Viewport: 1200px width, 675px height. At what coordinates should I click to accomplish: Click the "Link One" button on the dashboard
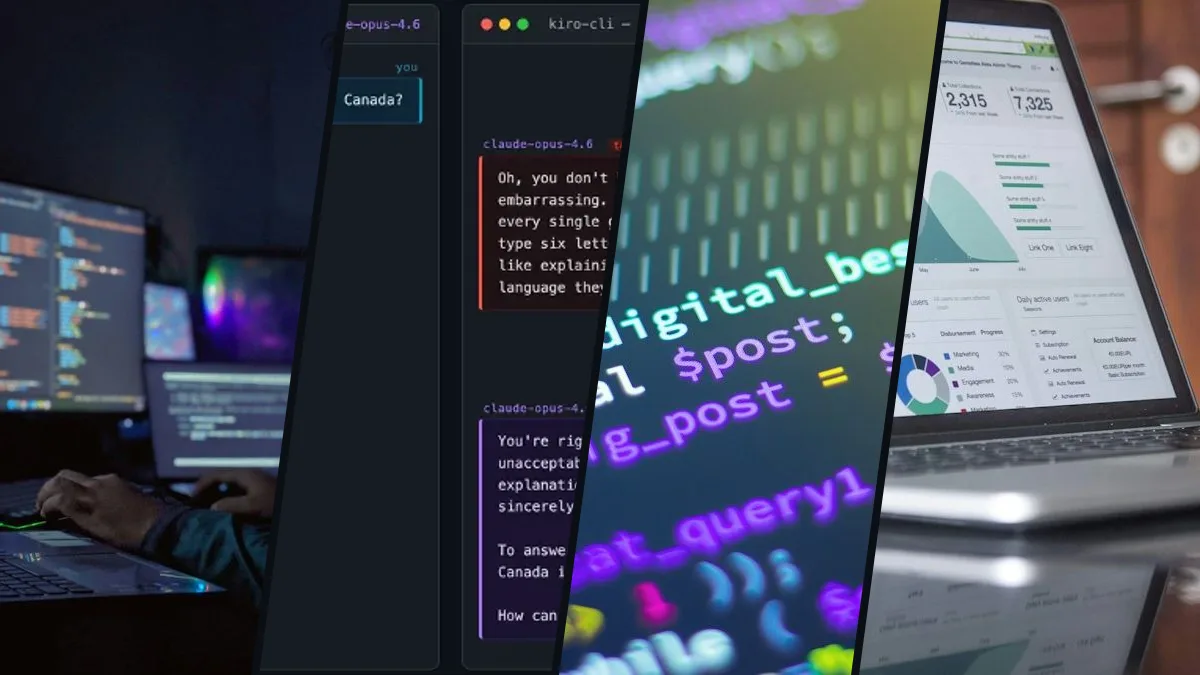(x=1040, y=247)
